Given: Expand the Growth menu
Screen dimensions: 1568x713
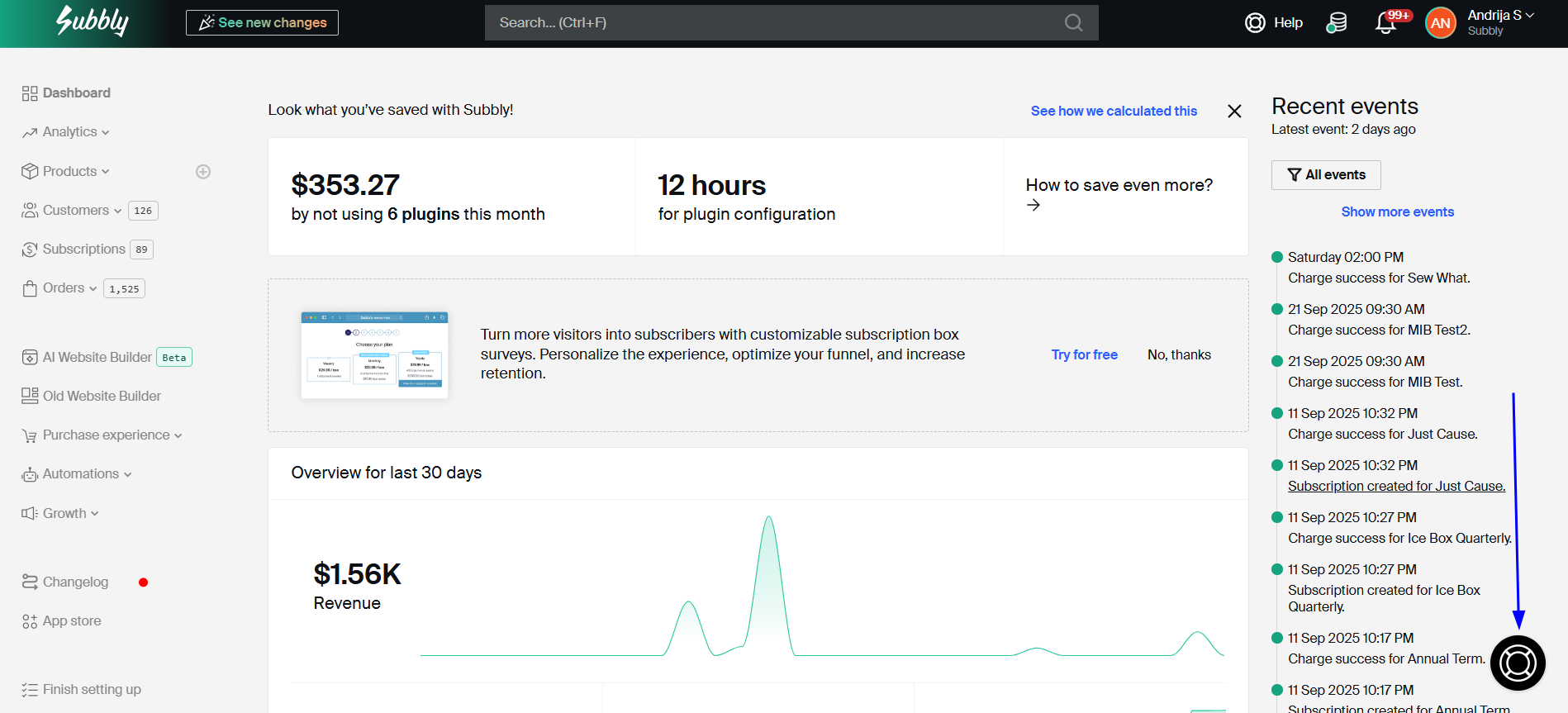Looking at the screenshot, I should [94, 514].
